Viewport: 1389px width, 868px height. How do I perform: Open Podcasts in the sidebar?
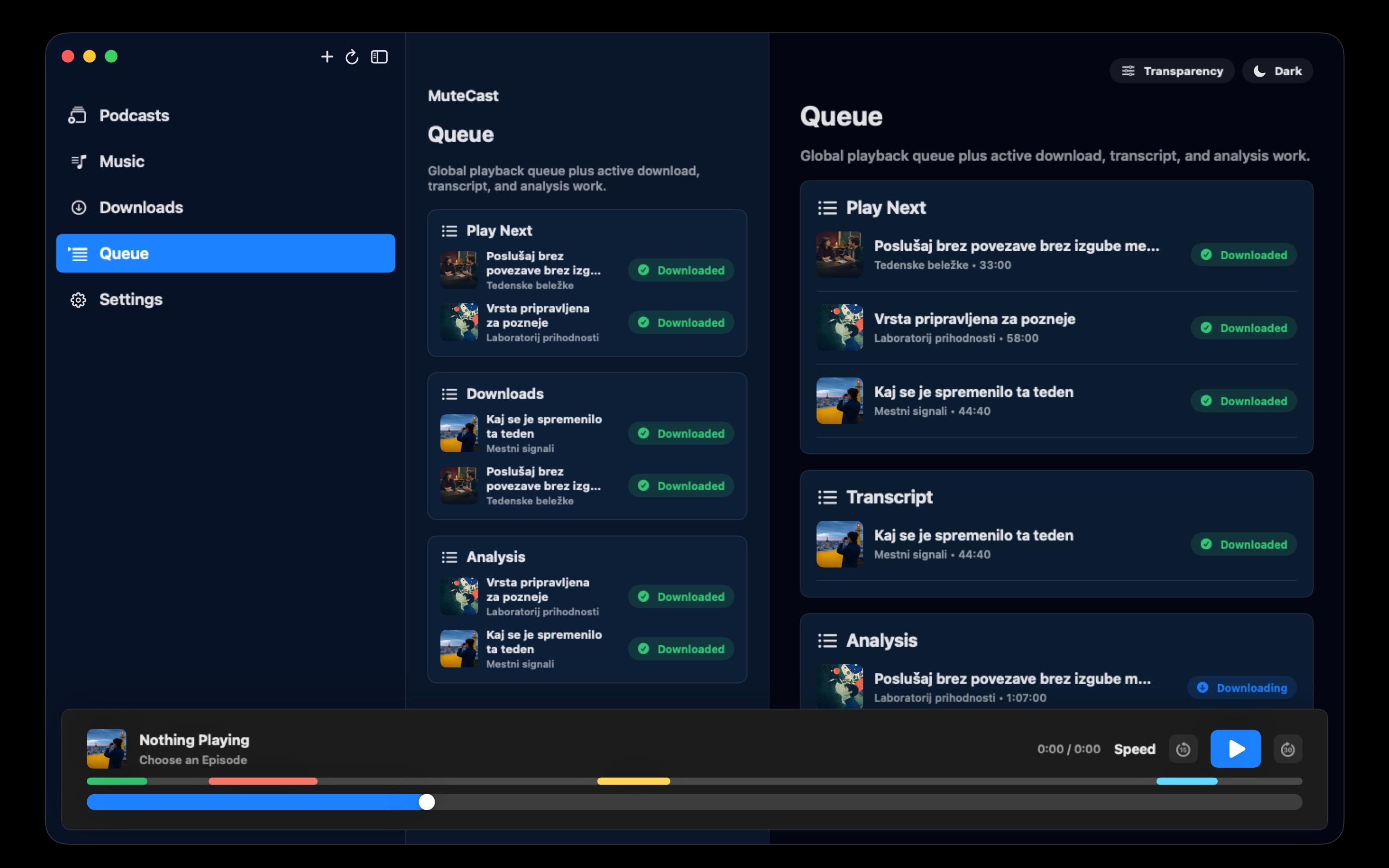226,115
